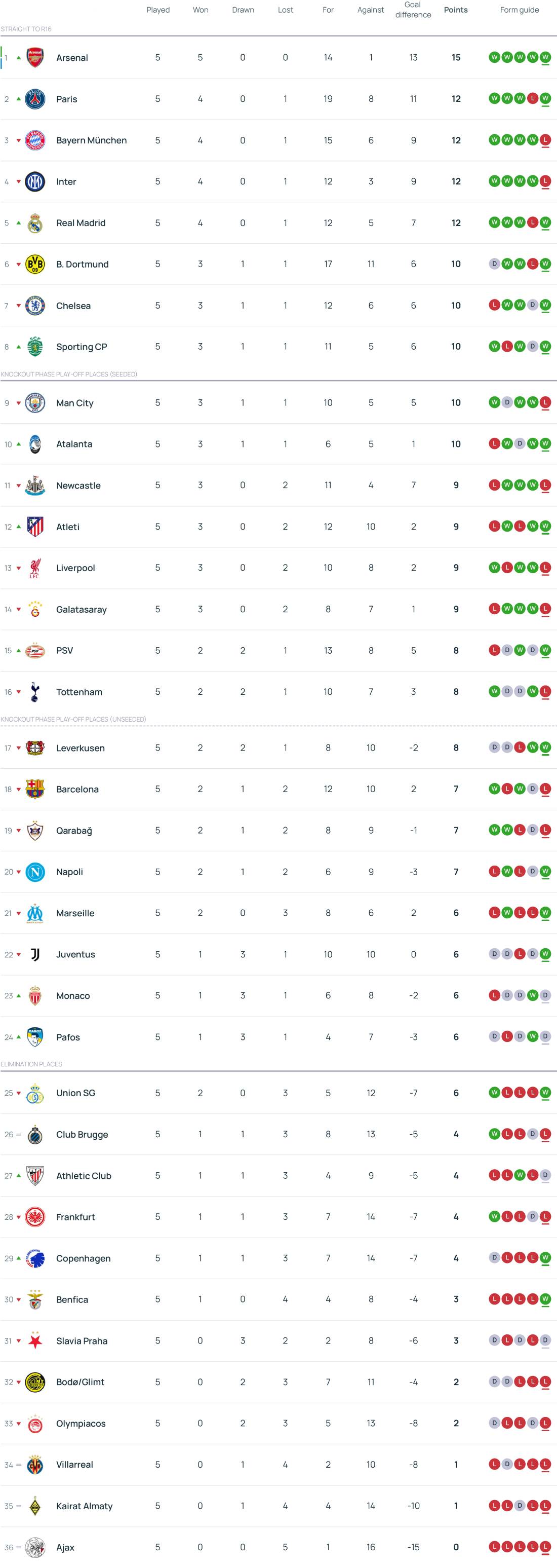Click the Goal difference column header
Image resolution: width=557 pixels, height=1568 pixels.
click(x=413, y=10)
